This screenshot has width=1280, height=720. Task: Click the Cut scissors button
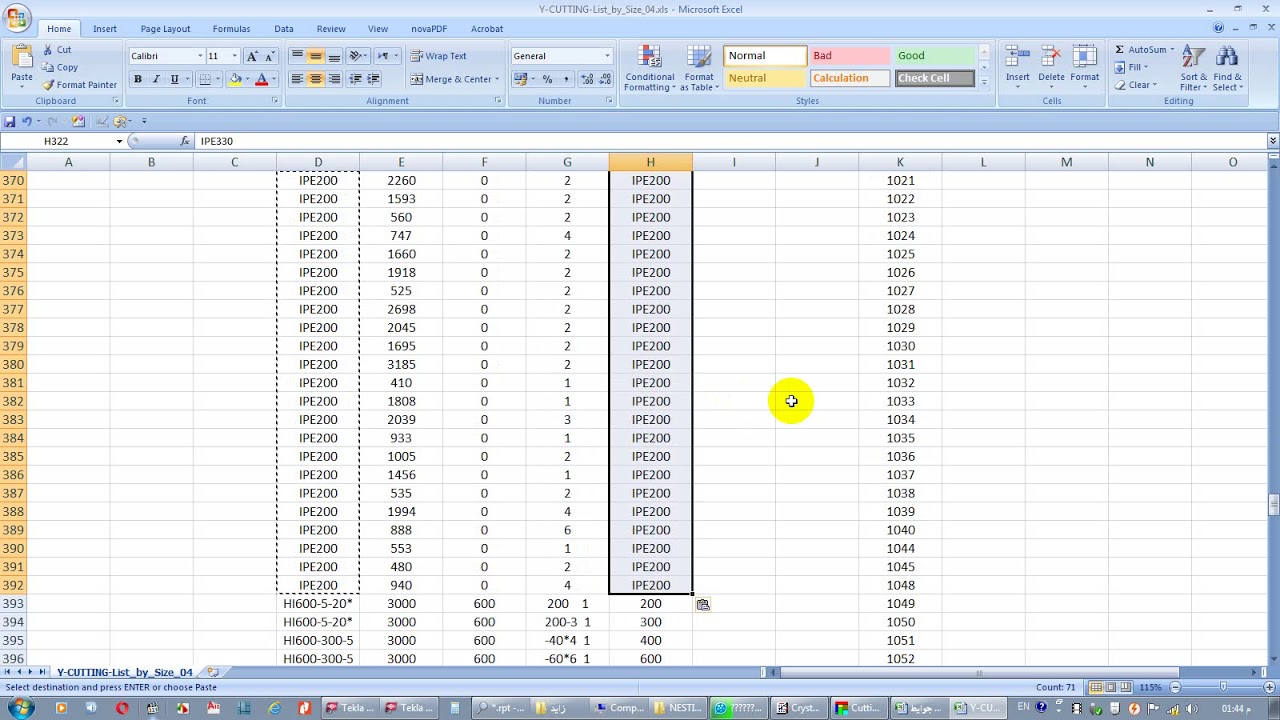(x=57, y=50)
